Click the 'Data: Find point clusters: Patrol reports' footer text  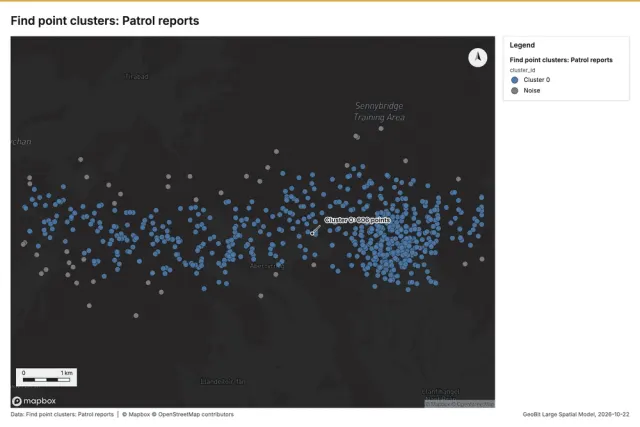pos(62,414)
